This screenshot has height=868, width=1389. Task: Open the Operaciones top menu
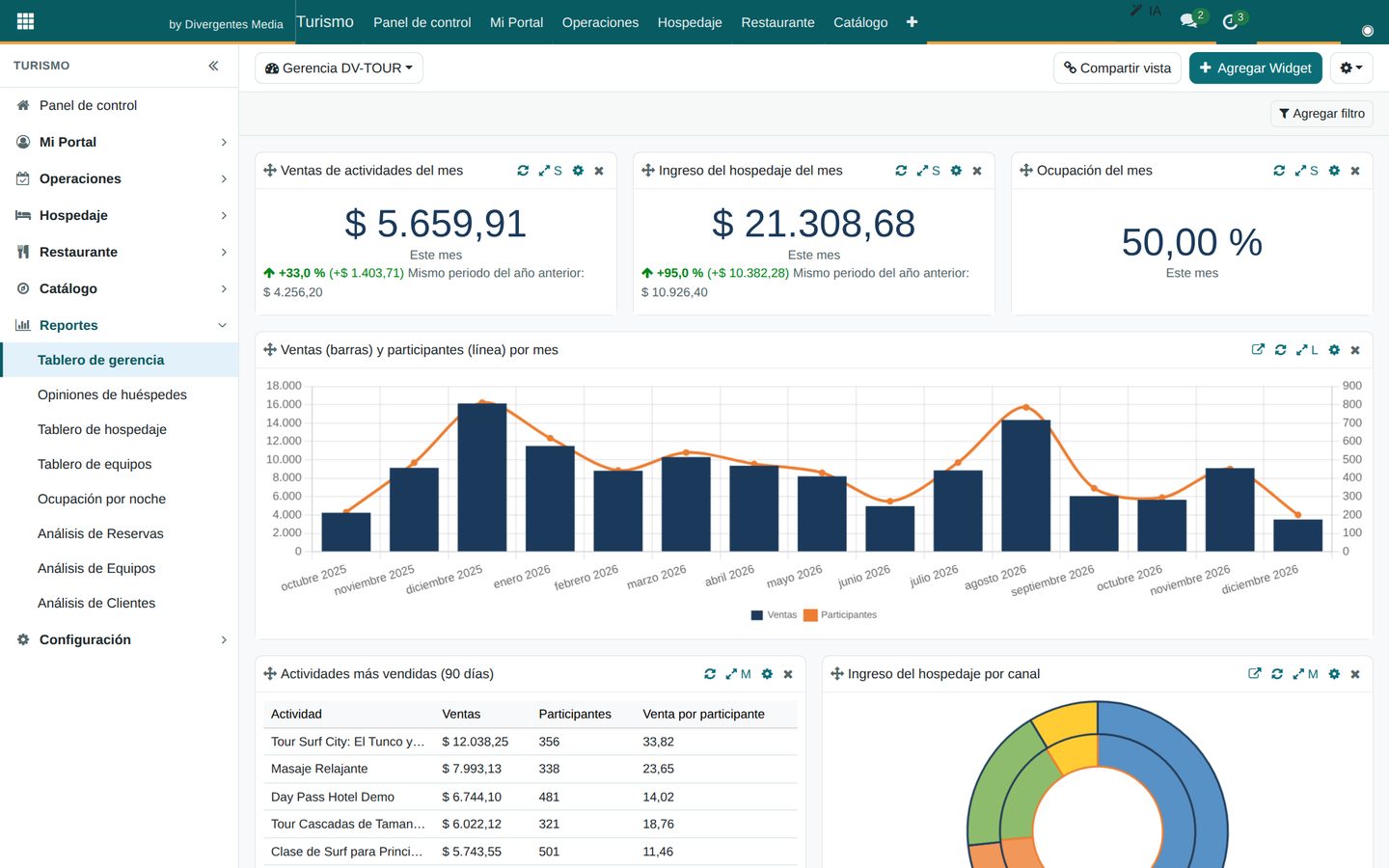pos(600,22)
